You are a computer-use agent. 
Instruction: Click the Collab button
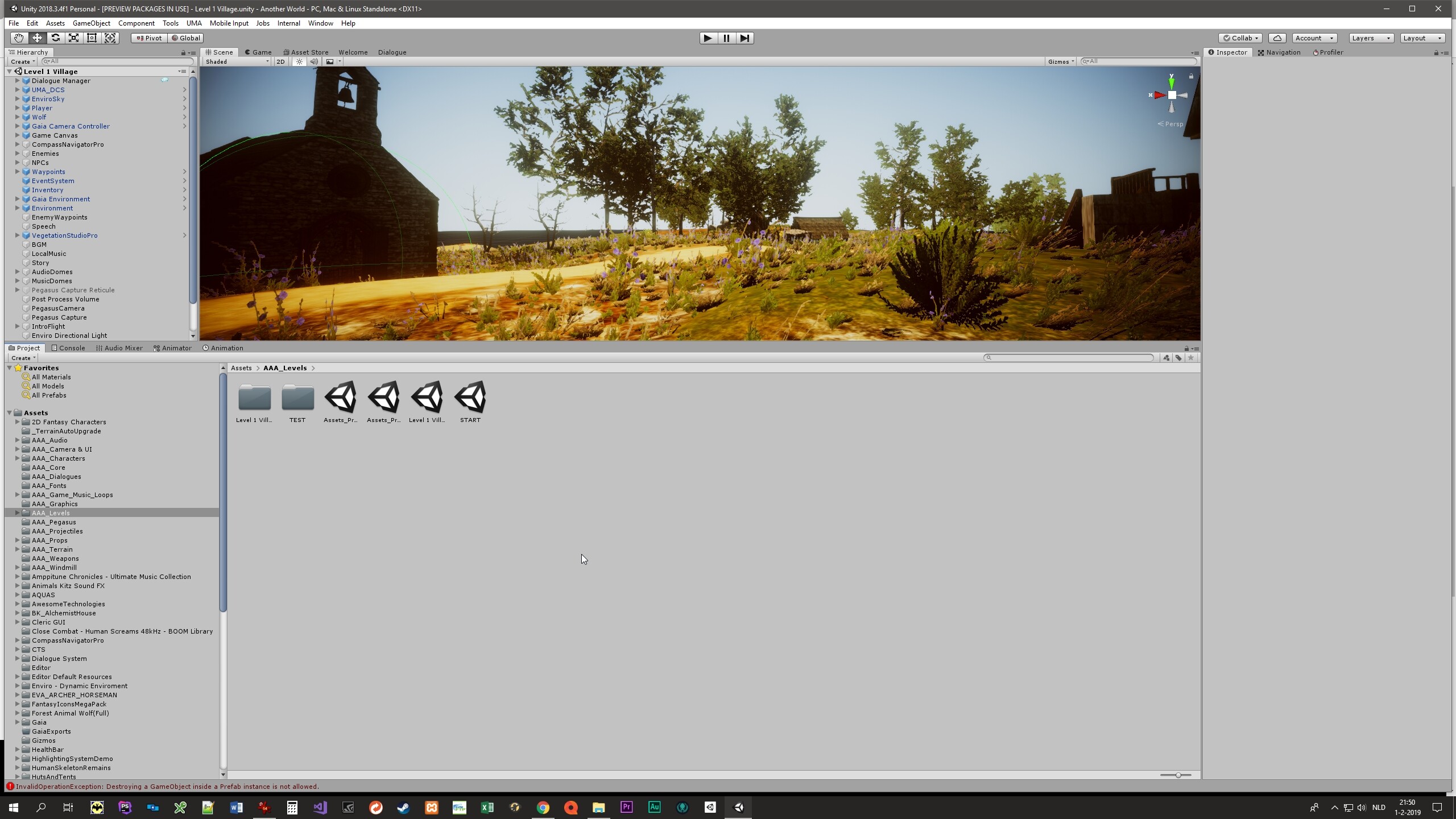pyautogui.click(x=1240, y=38)
